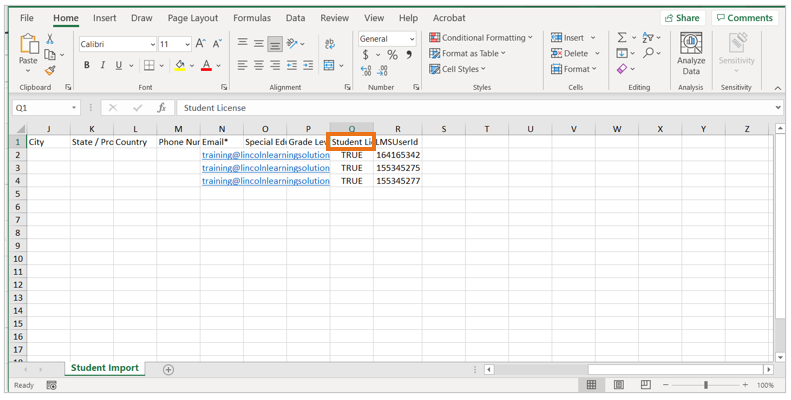Click the AutoSum sigma icon
Viewport: 791px width, 400px height.
click(x=622, y=37)
